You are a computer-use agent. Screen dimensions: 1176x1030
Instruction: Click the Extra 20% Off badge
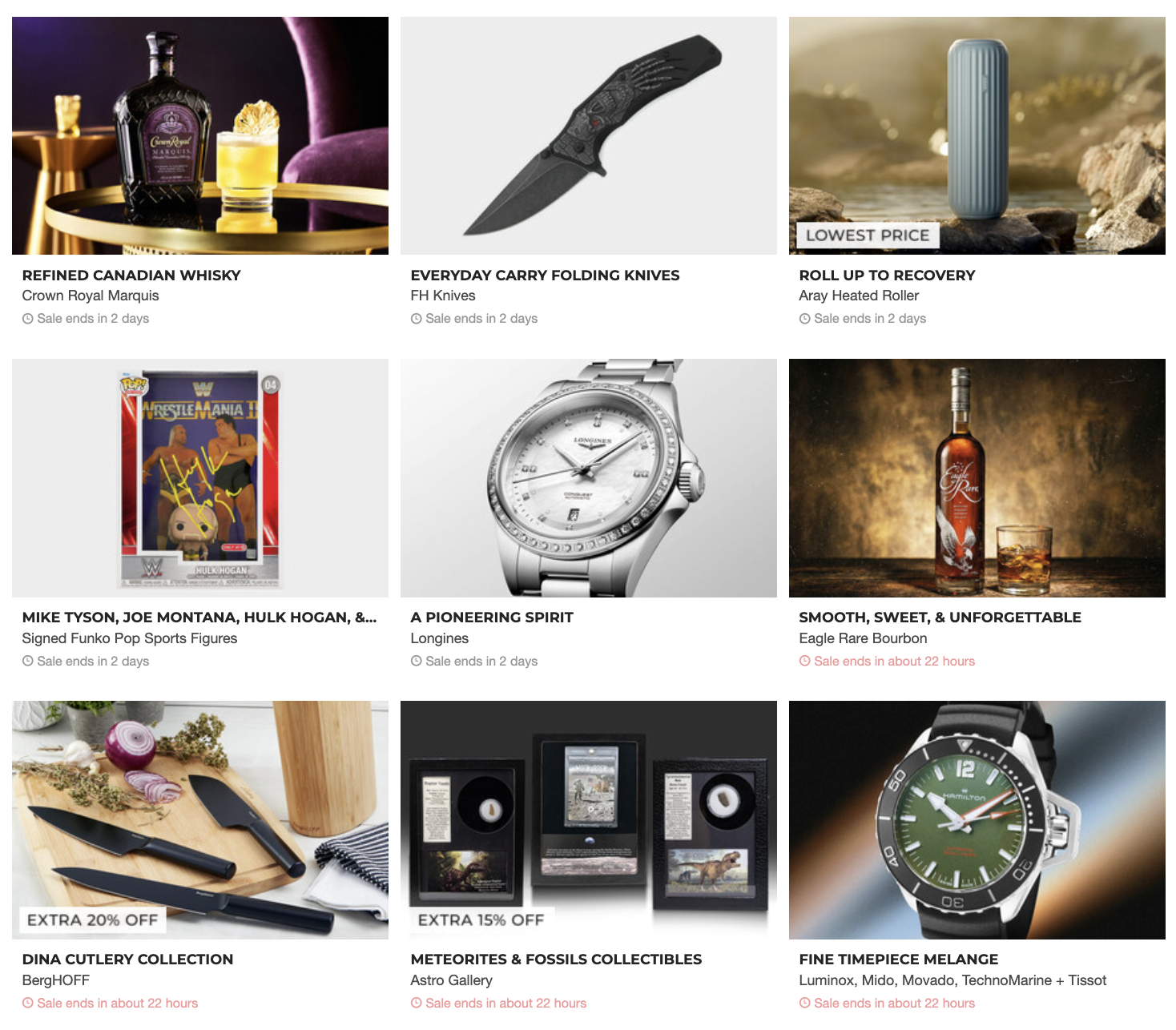tap(93, 920)
